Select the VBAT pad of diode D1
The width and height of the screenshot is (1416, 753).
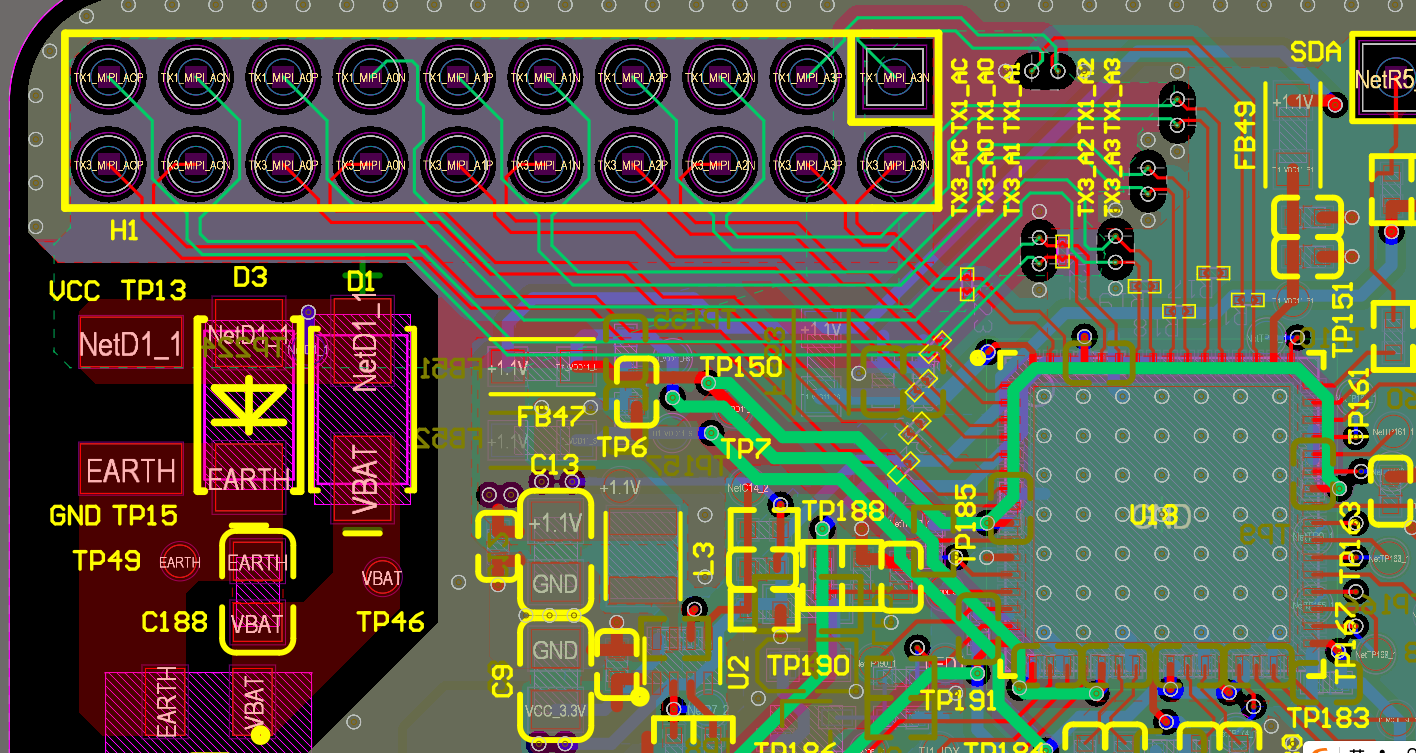pos(363,478)
